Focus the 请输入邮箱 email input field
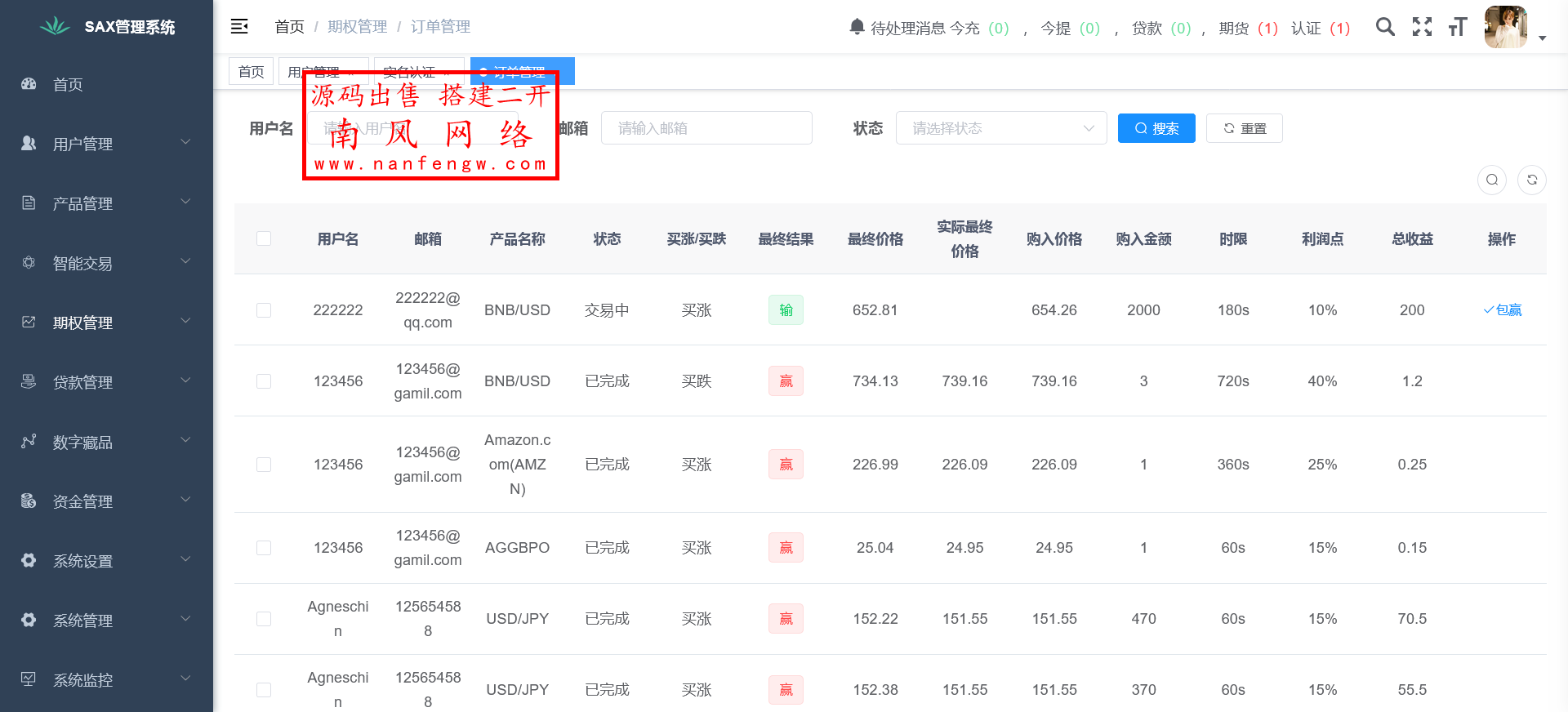 tap(706, 128)
